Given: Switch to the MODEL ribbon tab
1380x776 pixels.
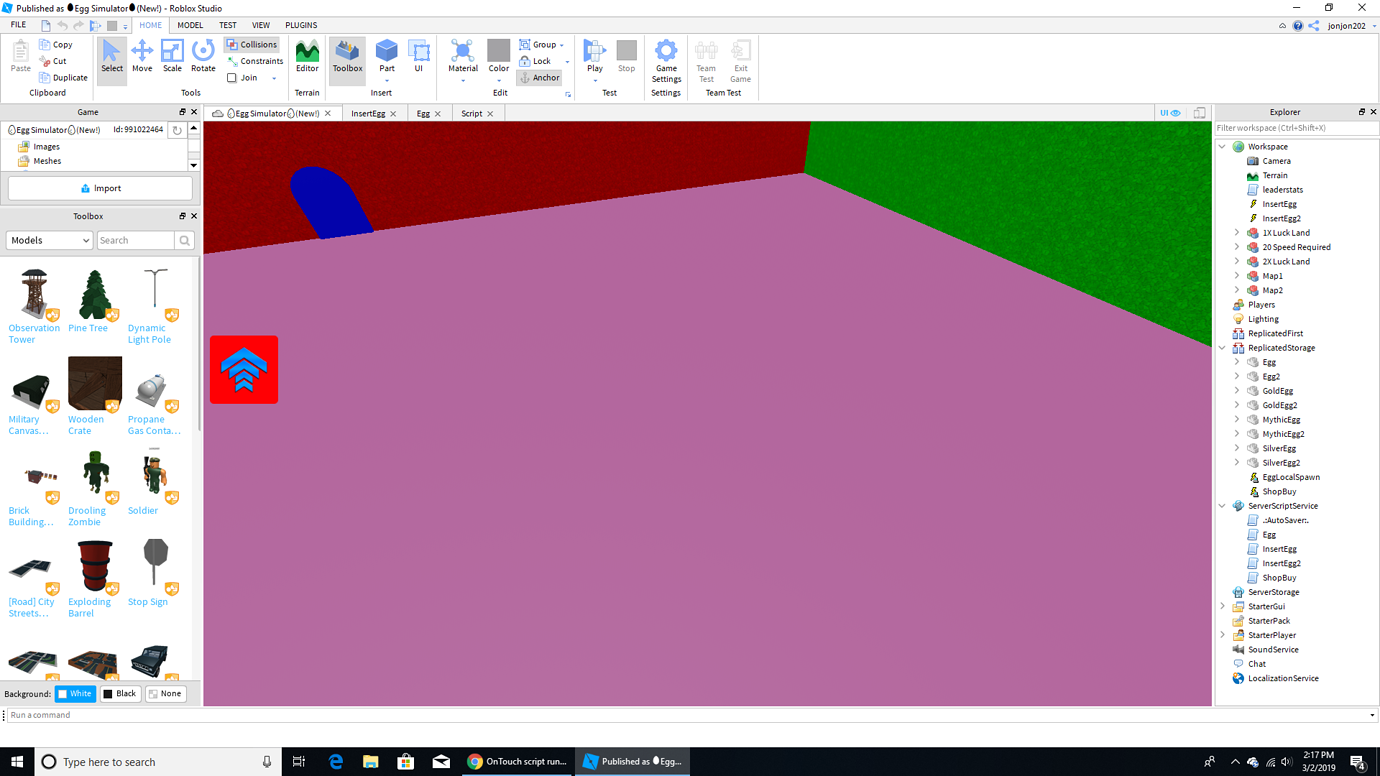Looking at the screenshot, I should [x=190, y=25].
